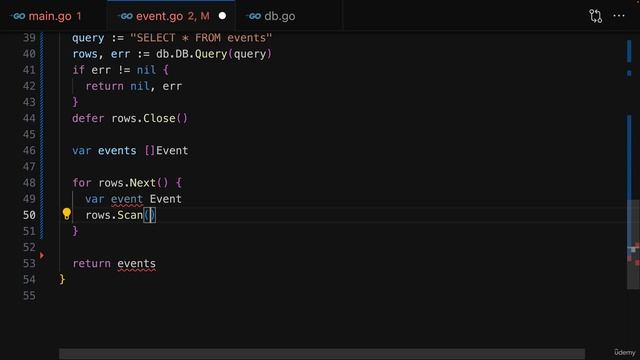Open changes compare icon in editor toolbar
This screenshot has height=360, width=640.
tap(596, 16)
